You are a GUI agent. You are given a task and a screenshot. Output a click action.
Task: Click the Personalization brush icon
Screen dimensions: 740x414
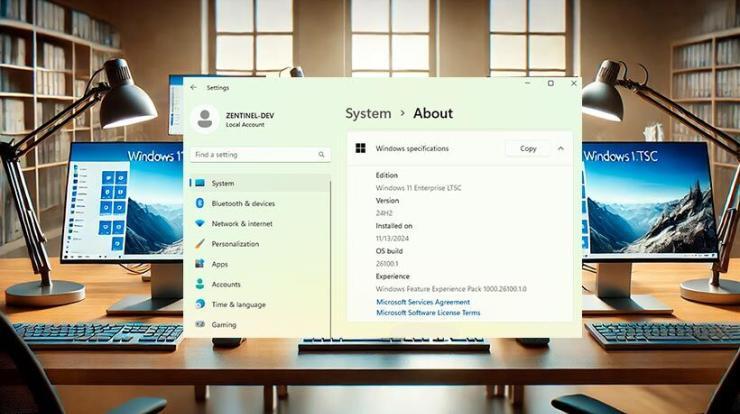(200, 244)
